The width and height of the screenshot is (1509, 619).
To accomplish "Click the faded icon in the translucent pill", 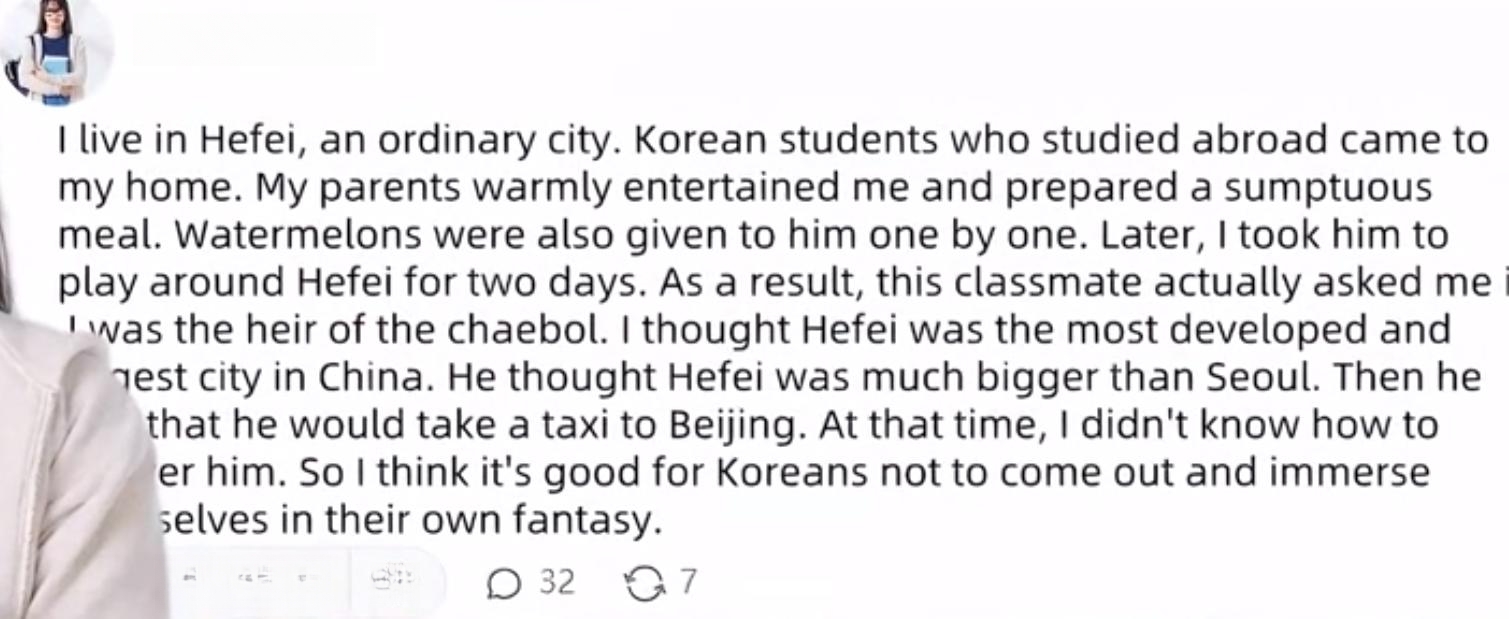I will coord(392,579).
